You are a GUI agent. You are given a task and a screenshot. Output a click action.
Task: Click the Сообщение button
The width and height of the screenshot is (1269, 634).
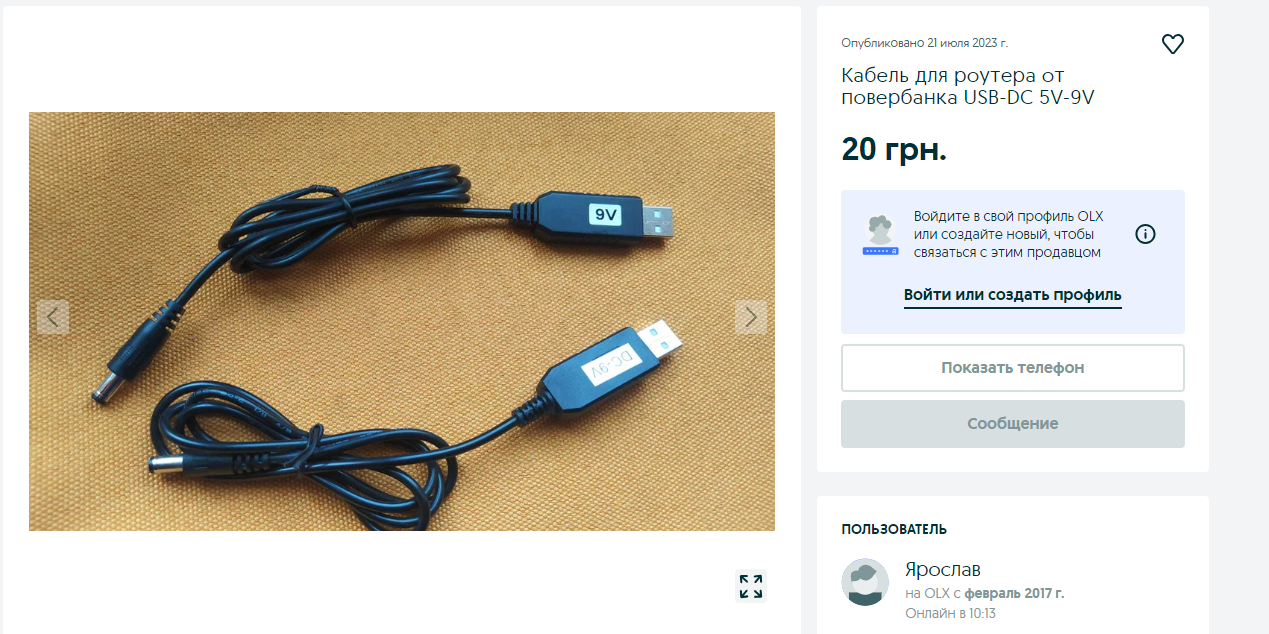click(1012, 424)
